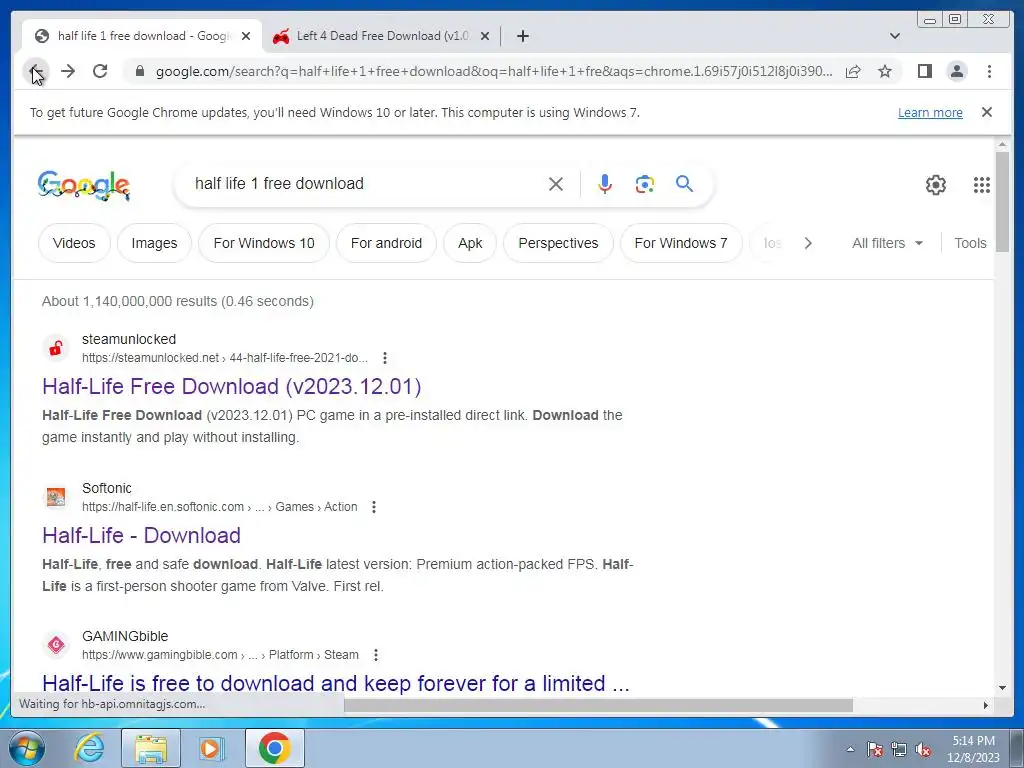Screen dimensions: 1024x768
Task: View site info via the padlock icon
Action: 139,71
